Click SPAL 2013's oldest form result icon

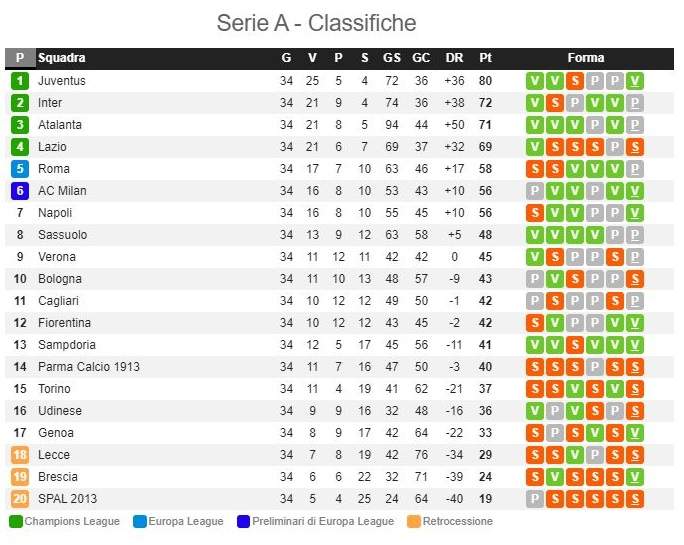coord(534,499)
